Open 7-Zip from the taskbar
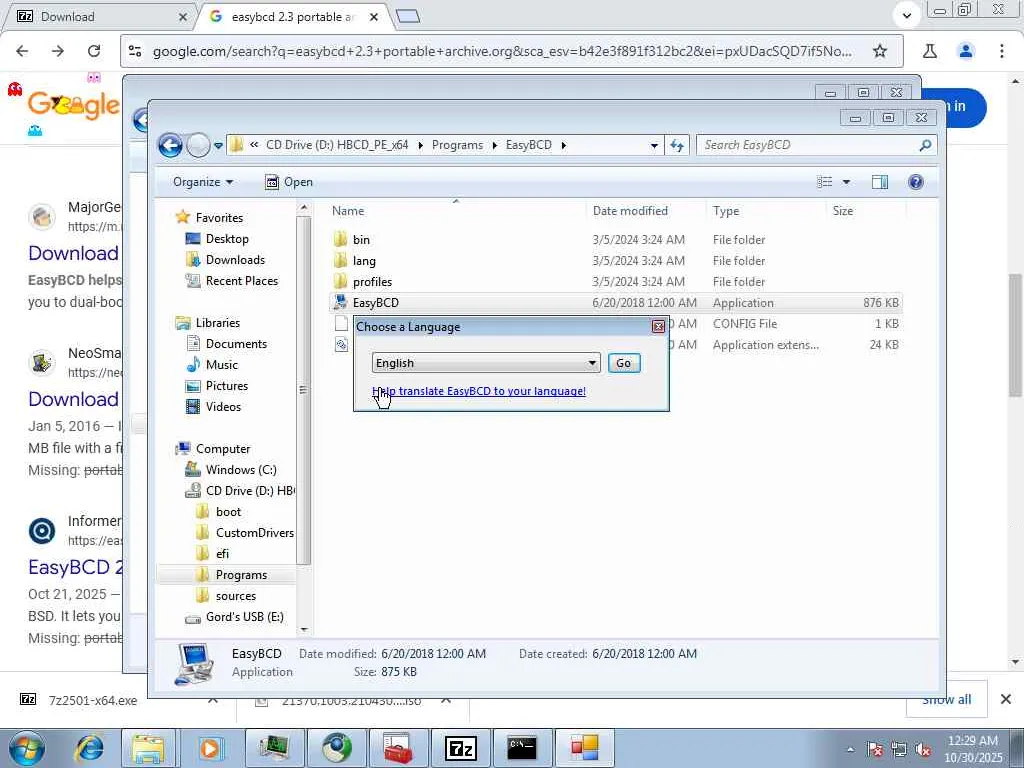 click(461, 748)
